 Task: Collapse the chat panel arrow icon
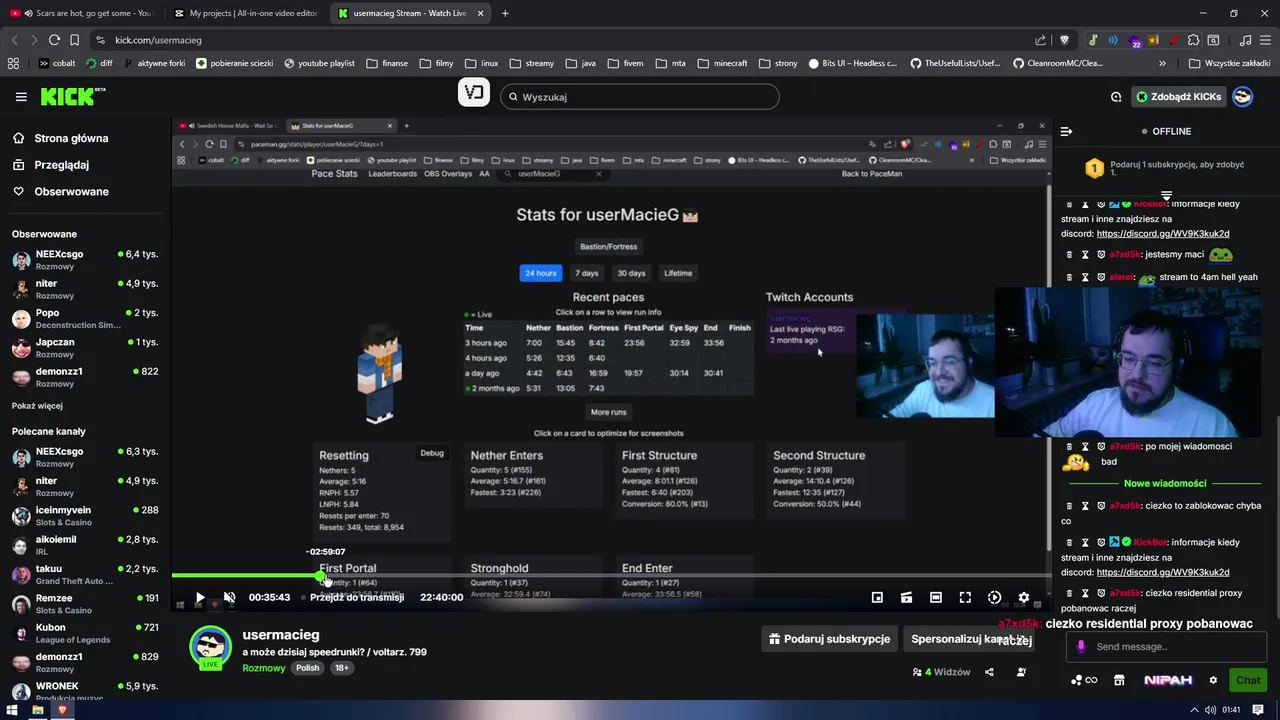pyautogui.click(x=1066, y=131)
